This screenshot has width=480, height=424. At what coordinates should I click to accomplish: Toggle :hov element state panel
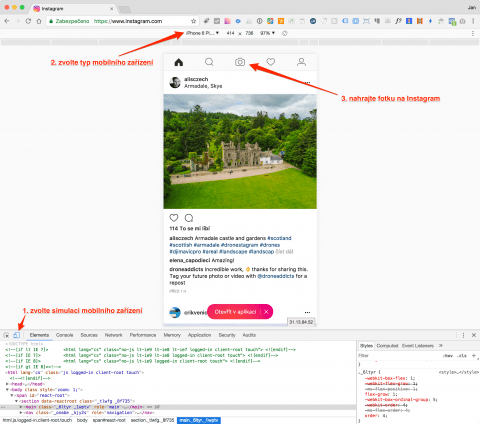click(448, 355)
